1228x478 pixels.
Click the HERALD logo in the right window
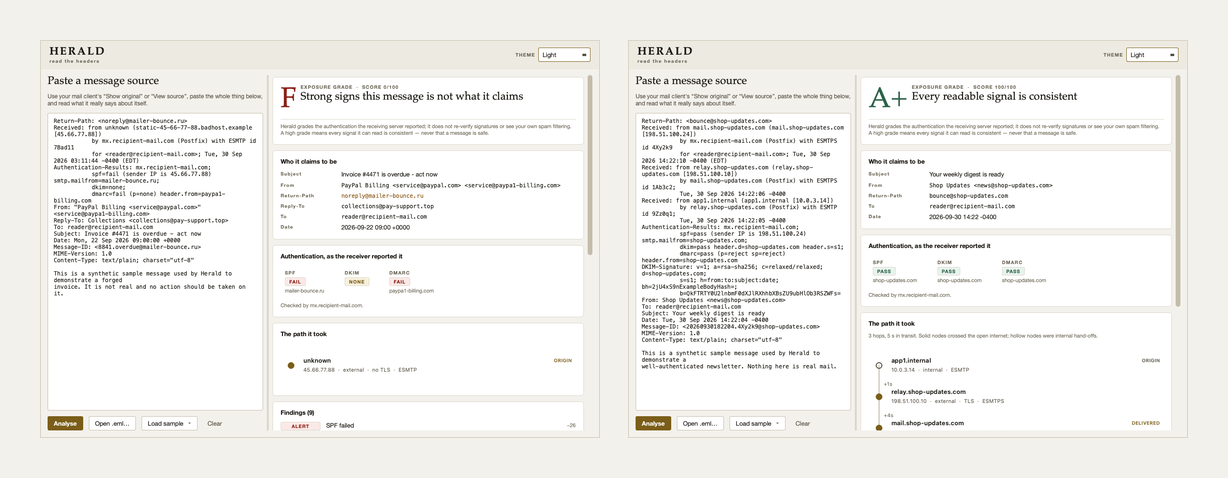coord(664,51)
